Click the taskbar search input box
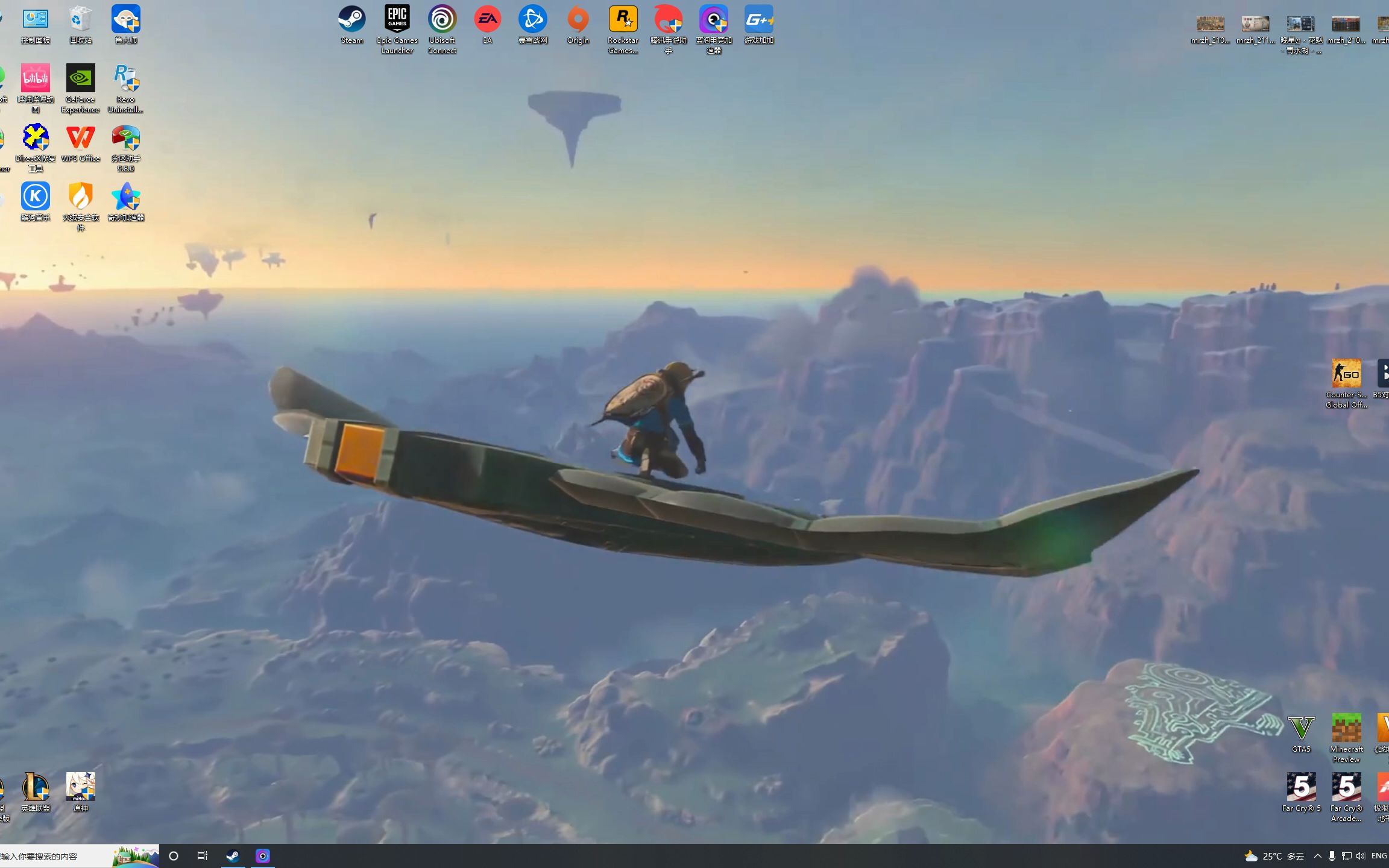 [x=54, y=856]
